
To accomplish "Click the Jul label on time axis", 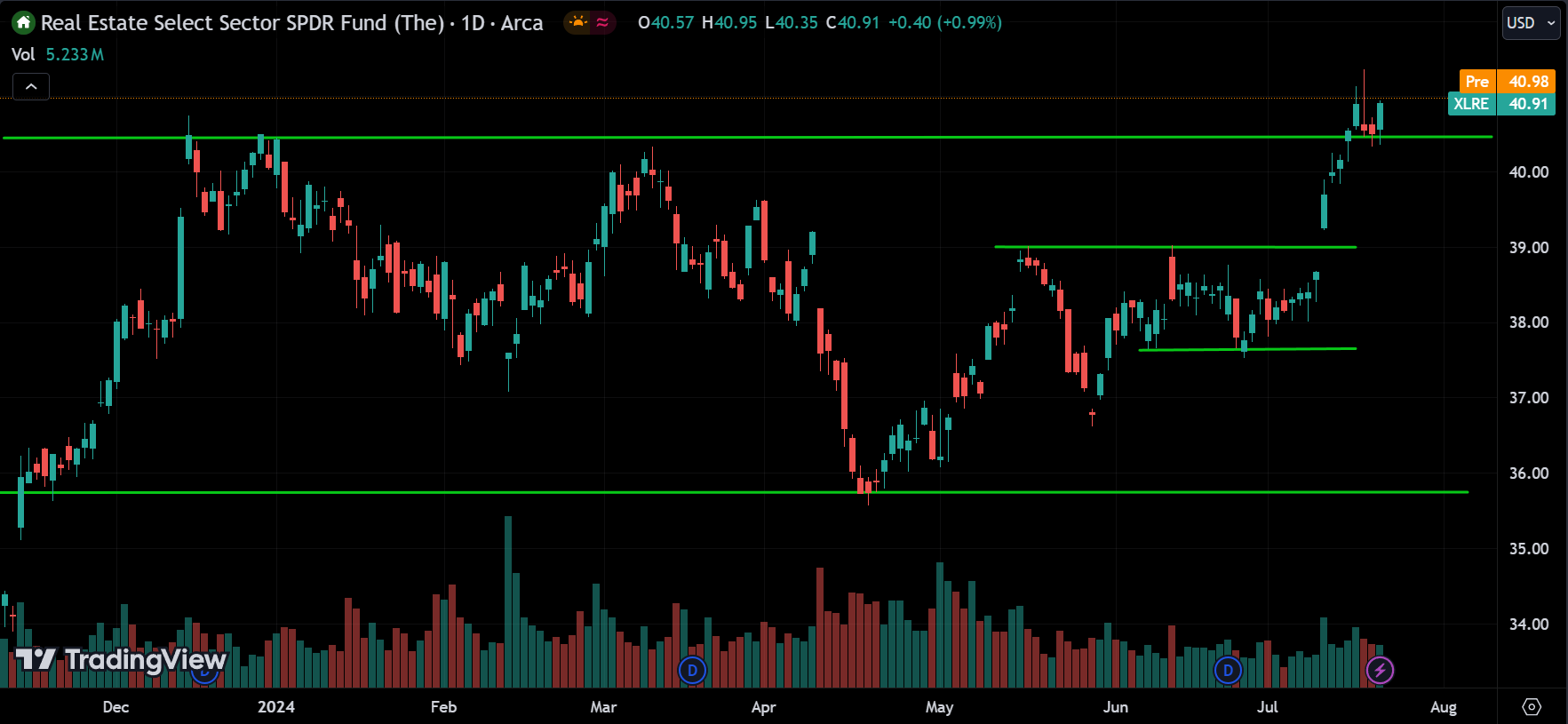I will point(1268,707).
